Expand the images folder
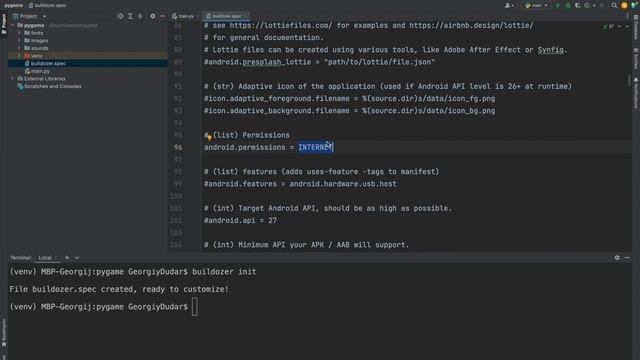Screen dimensions: 640x360 coord(19,40)
